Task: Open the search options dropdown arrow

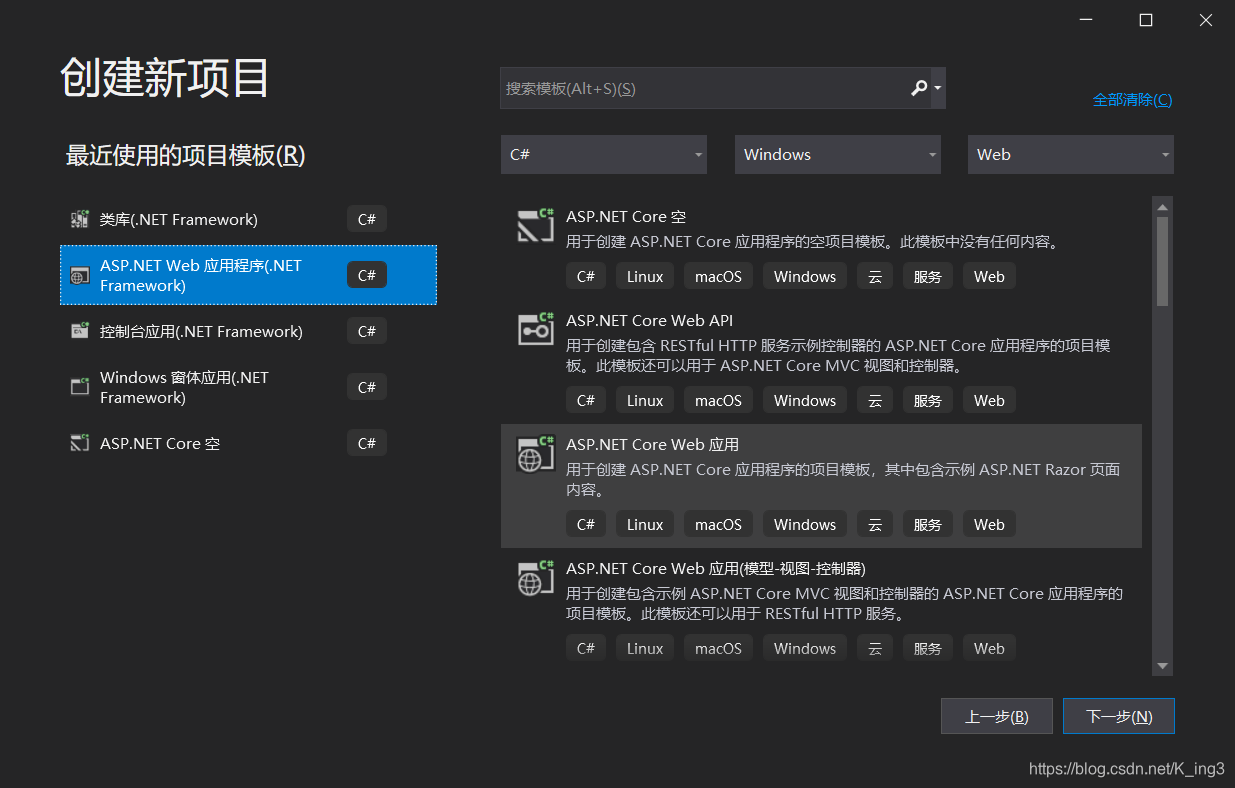Action: (x=937, y=88)
